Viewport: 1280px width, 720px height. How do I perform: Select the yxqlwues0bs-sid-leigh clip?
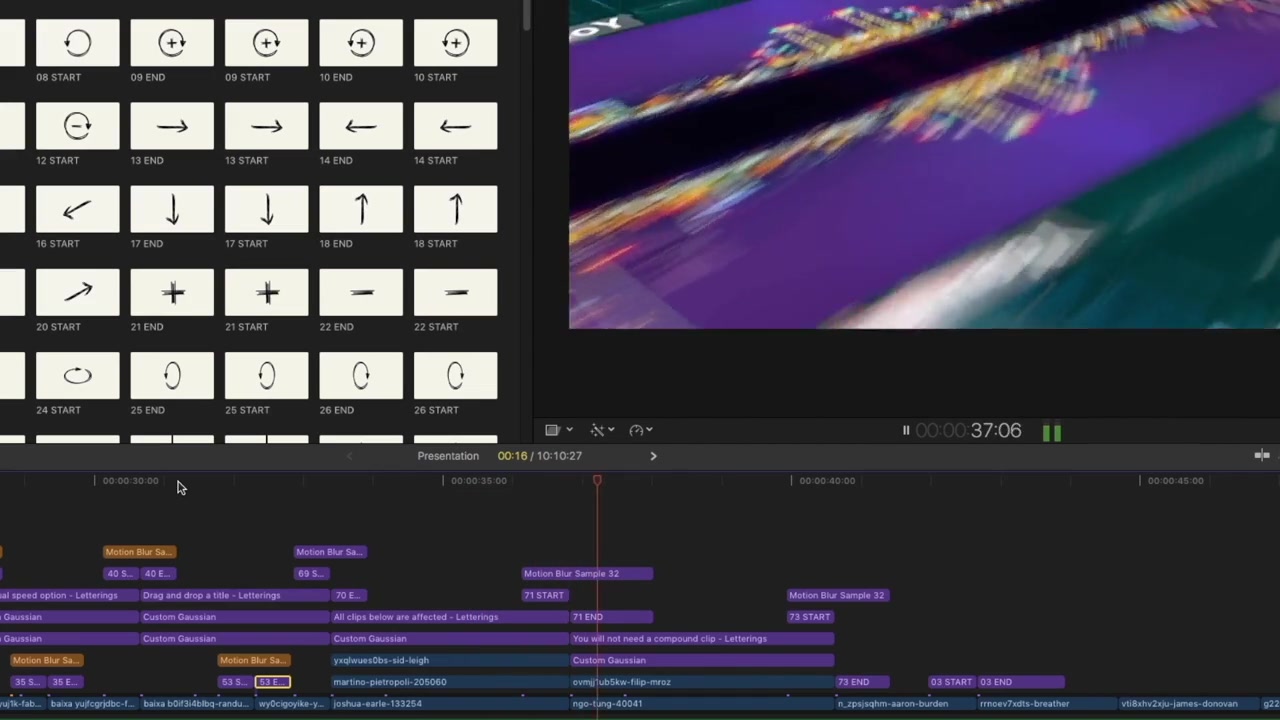click(x=450, y=660)
